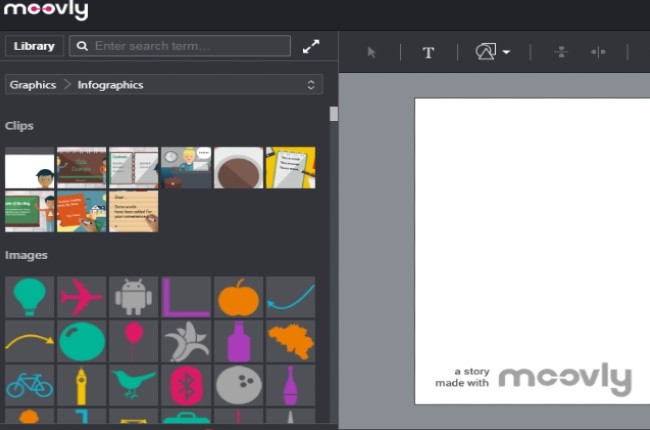Select the teal bird image

pos(133,385)
